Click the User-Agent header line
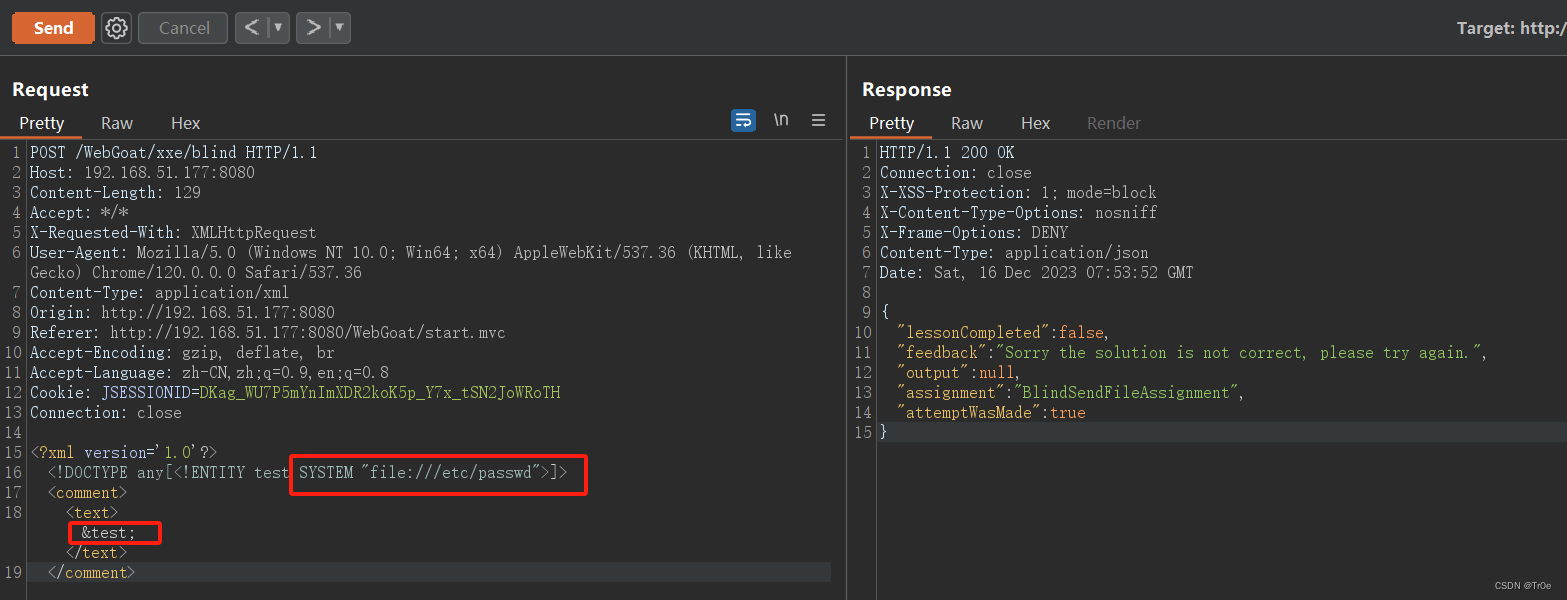The width and height of the screenshot is (1567, 600). [411, 263]
